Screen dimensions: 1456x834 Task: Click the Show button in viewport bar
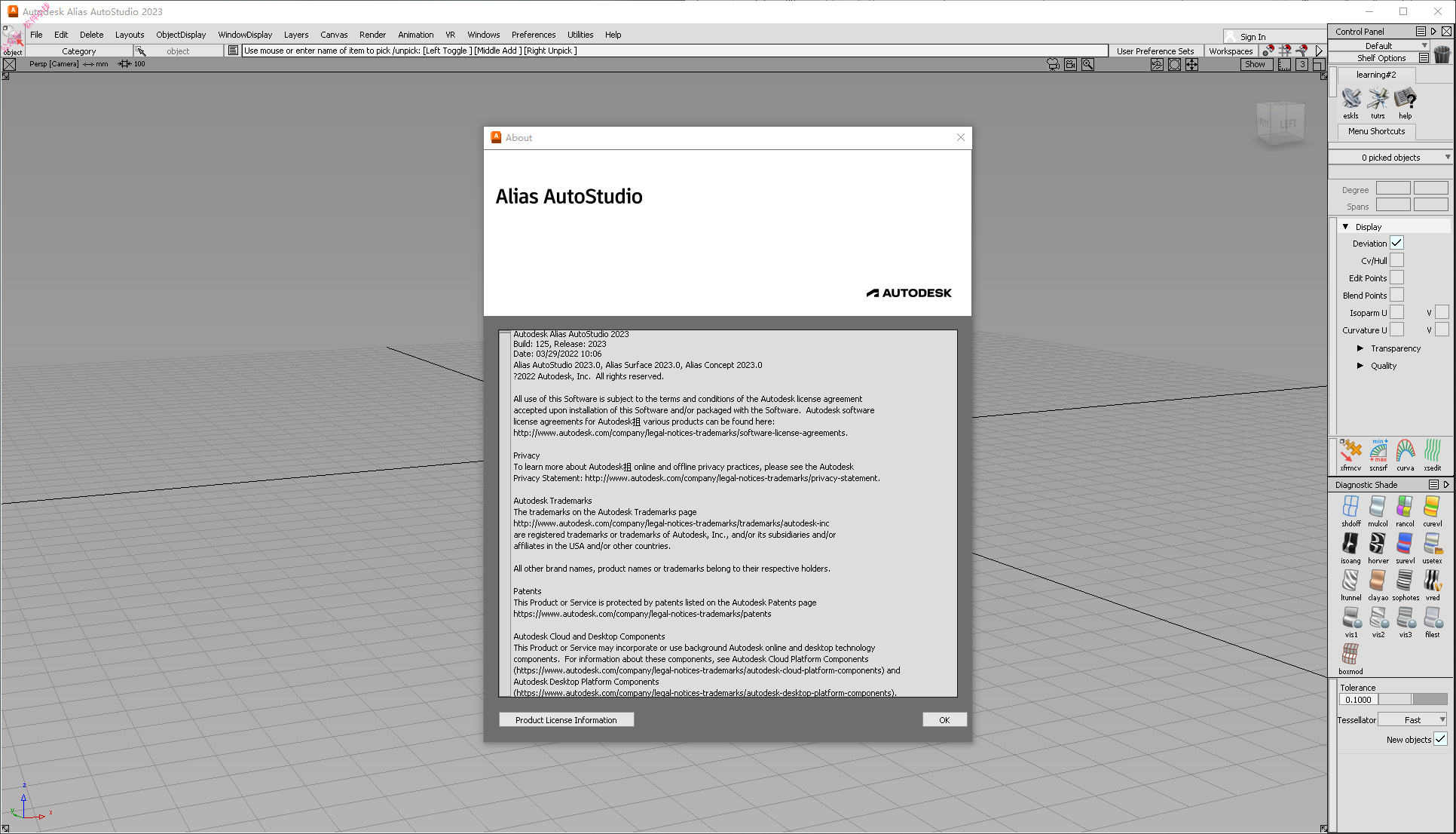pyautogui.click(x=1256, y=64)
